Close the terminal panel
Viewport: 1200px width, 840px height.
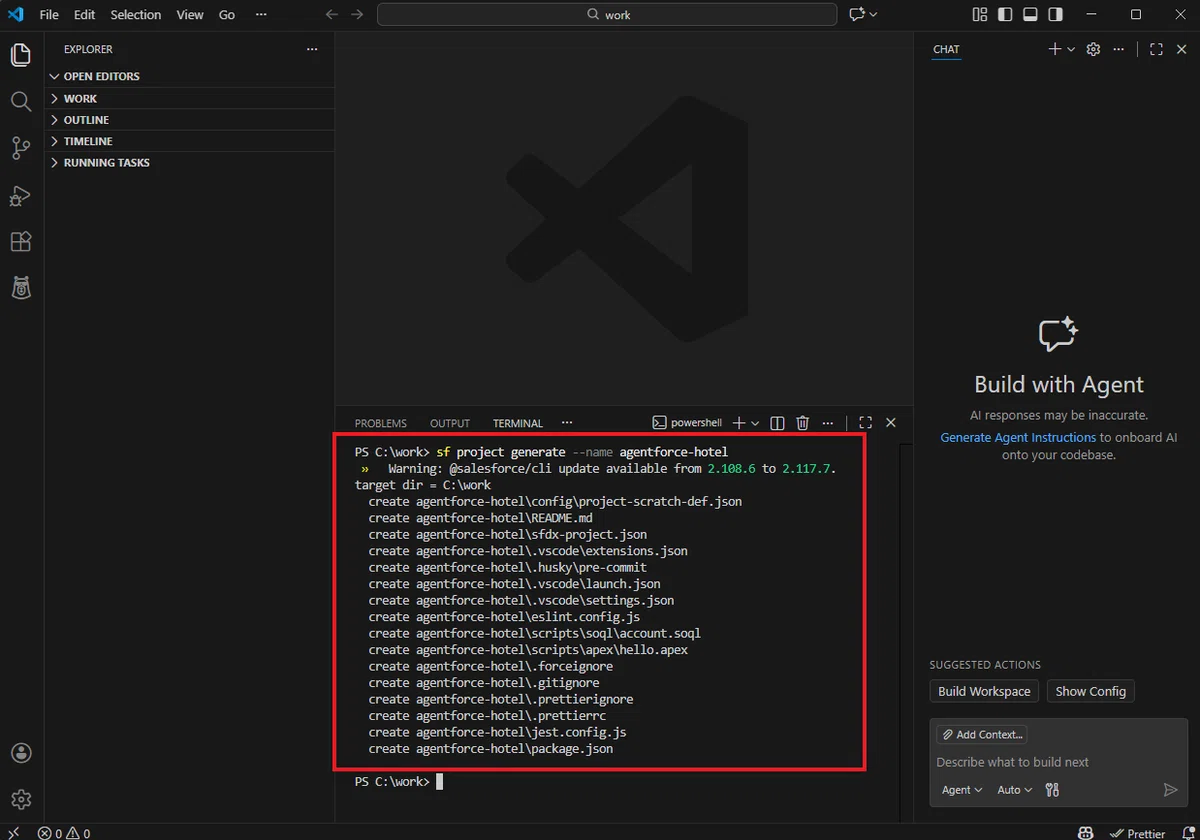click(891, 423)
